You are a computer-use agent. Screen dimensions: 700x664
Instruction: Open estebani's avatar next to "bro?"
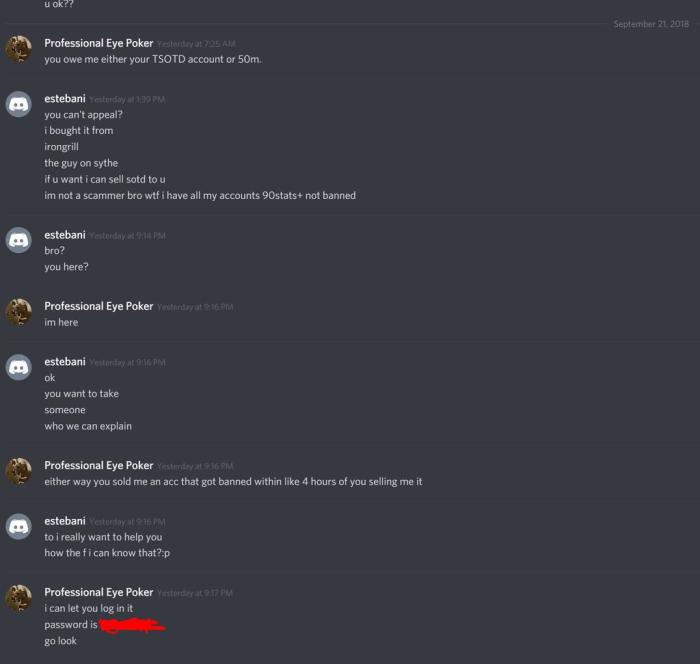coord(18,240)
